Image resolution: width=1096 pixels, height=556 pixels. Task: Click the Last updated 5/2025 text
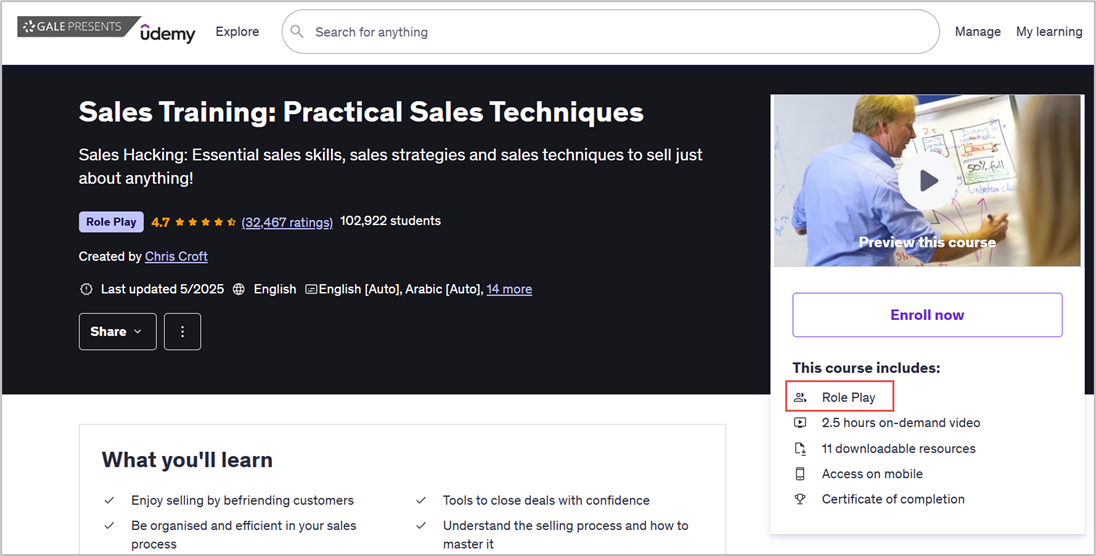[x=162, y=289]
